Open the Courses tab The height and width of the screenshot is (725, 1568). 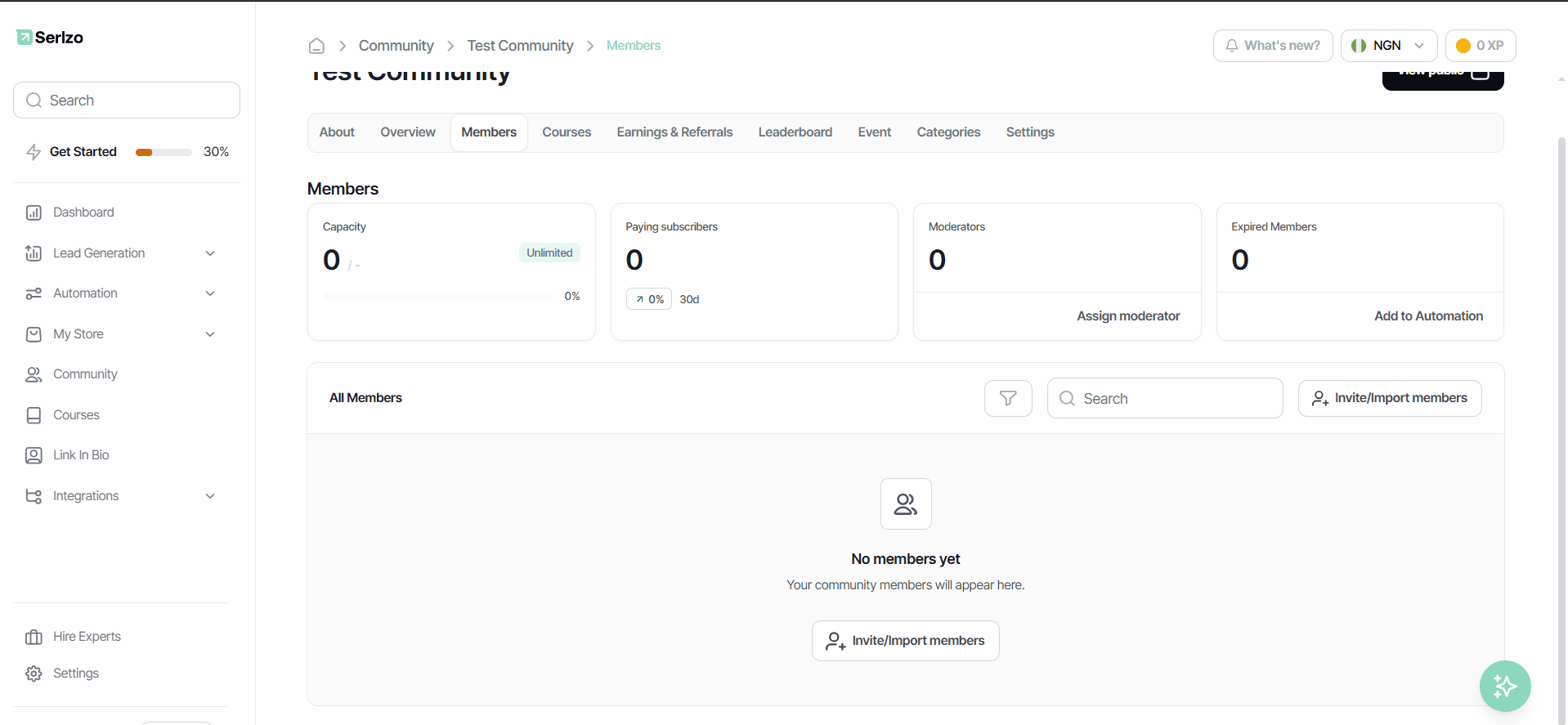[567, 132]
